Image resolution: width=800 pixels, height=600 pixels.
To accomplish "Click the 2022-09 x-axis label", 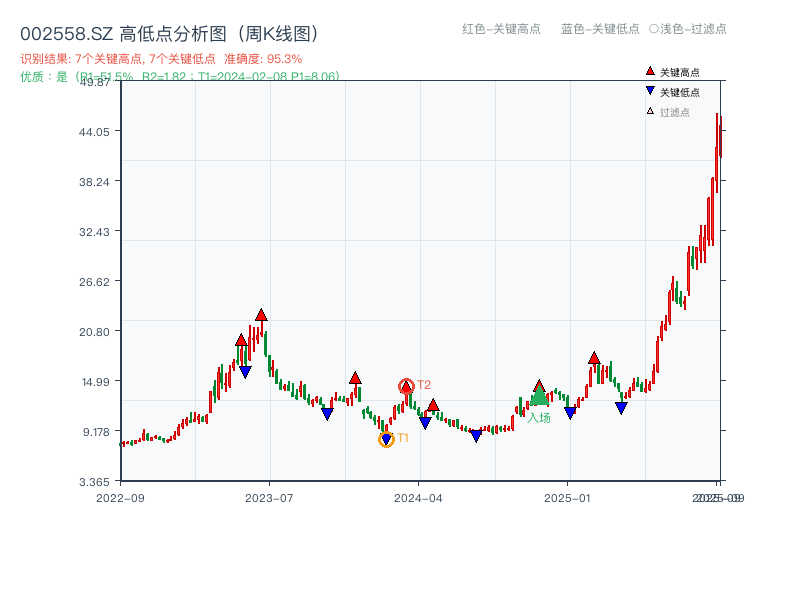I will click(120, 498).
